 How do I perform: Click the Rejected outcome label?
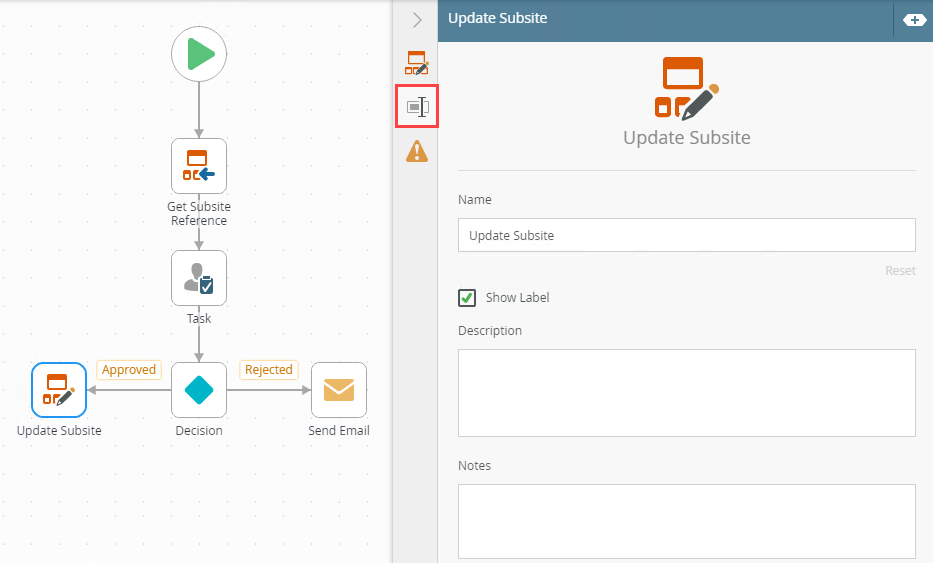pos(268,370)
